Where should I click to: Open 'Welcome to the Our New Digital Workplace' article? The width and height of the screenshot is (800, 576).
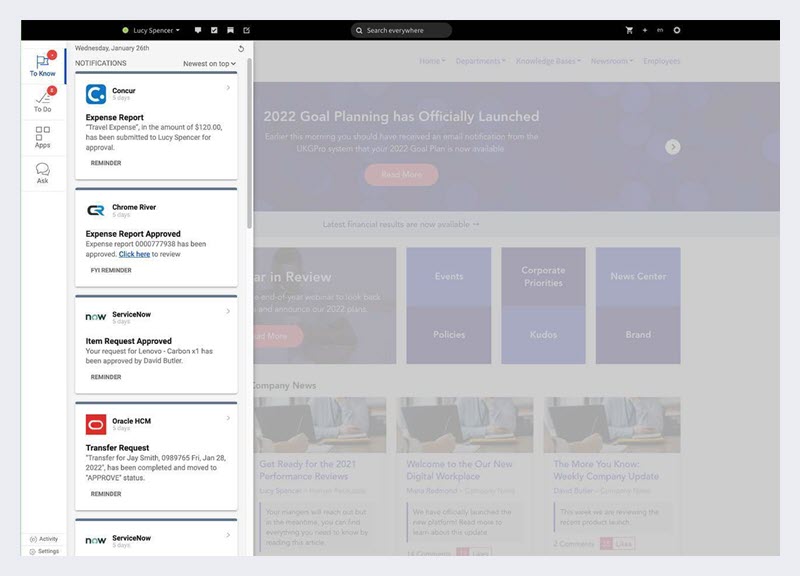[x=459, y=470]
